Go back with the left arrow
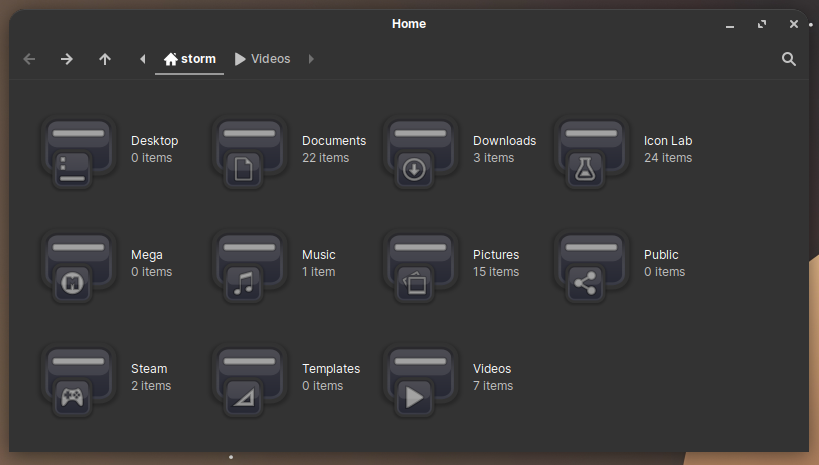 (x=29, y=59)
